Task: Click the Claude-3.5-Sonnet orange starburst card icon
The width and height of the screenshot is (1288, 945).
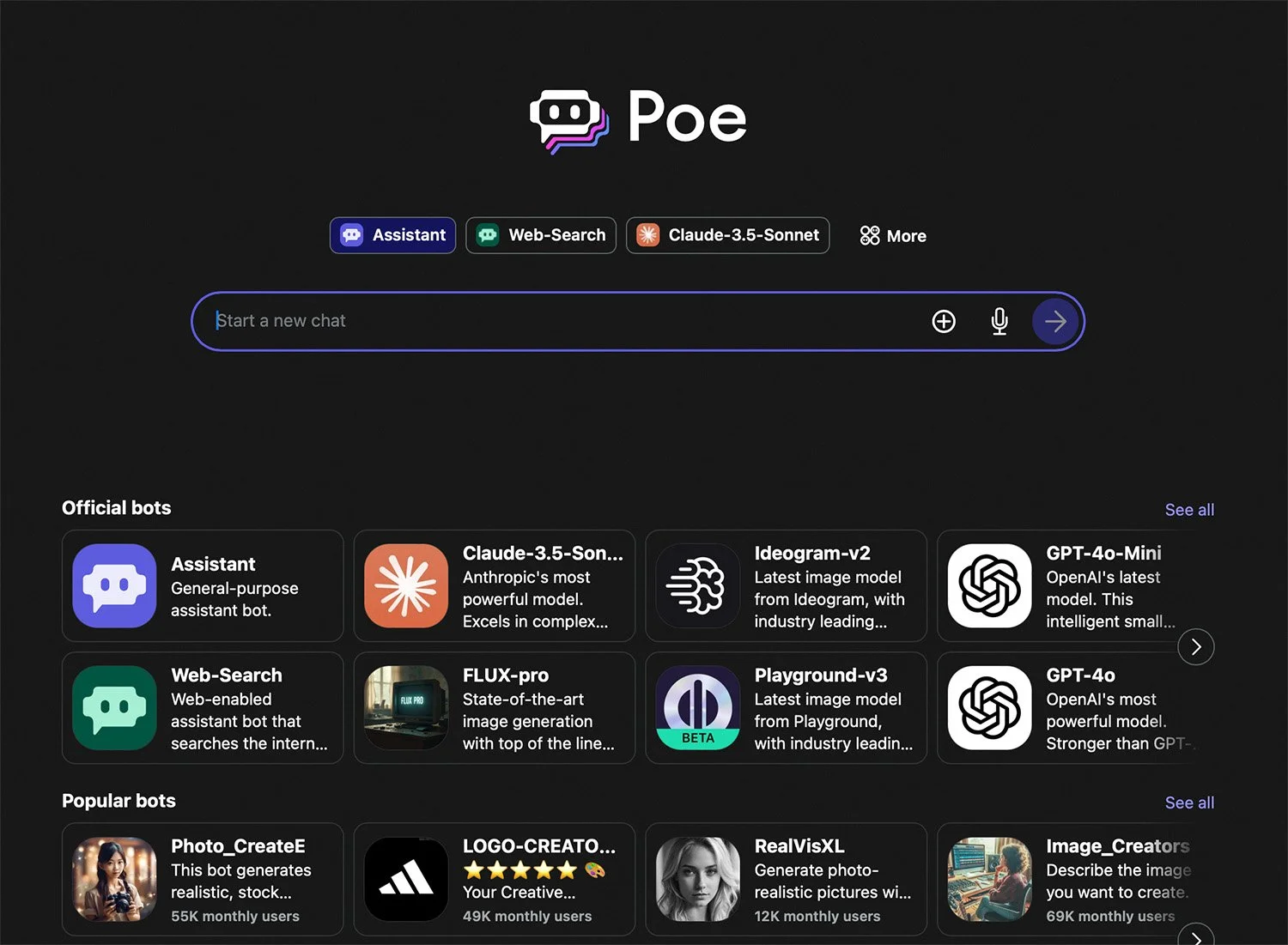Action: pos(406,585)
